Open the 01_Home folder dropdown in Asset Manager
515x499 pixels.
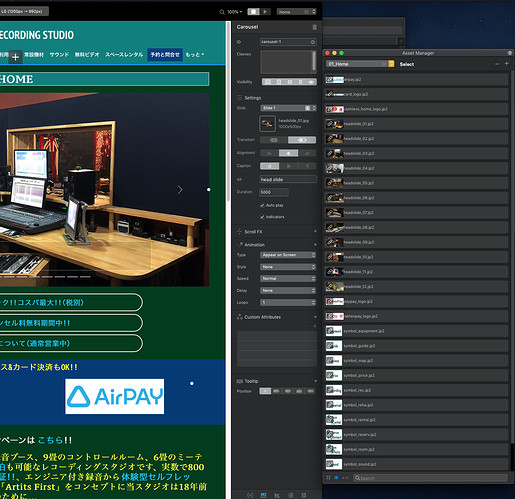coord(360,64)
